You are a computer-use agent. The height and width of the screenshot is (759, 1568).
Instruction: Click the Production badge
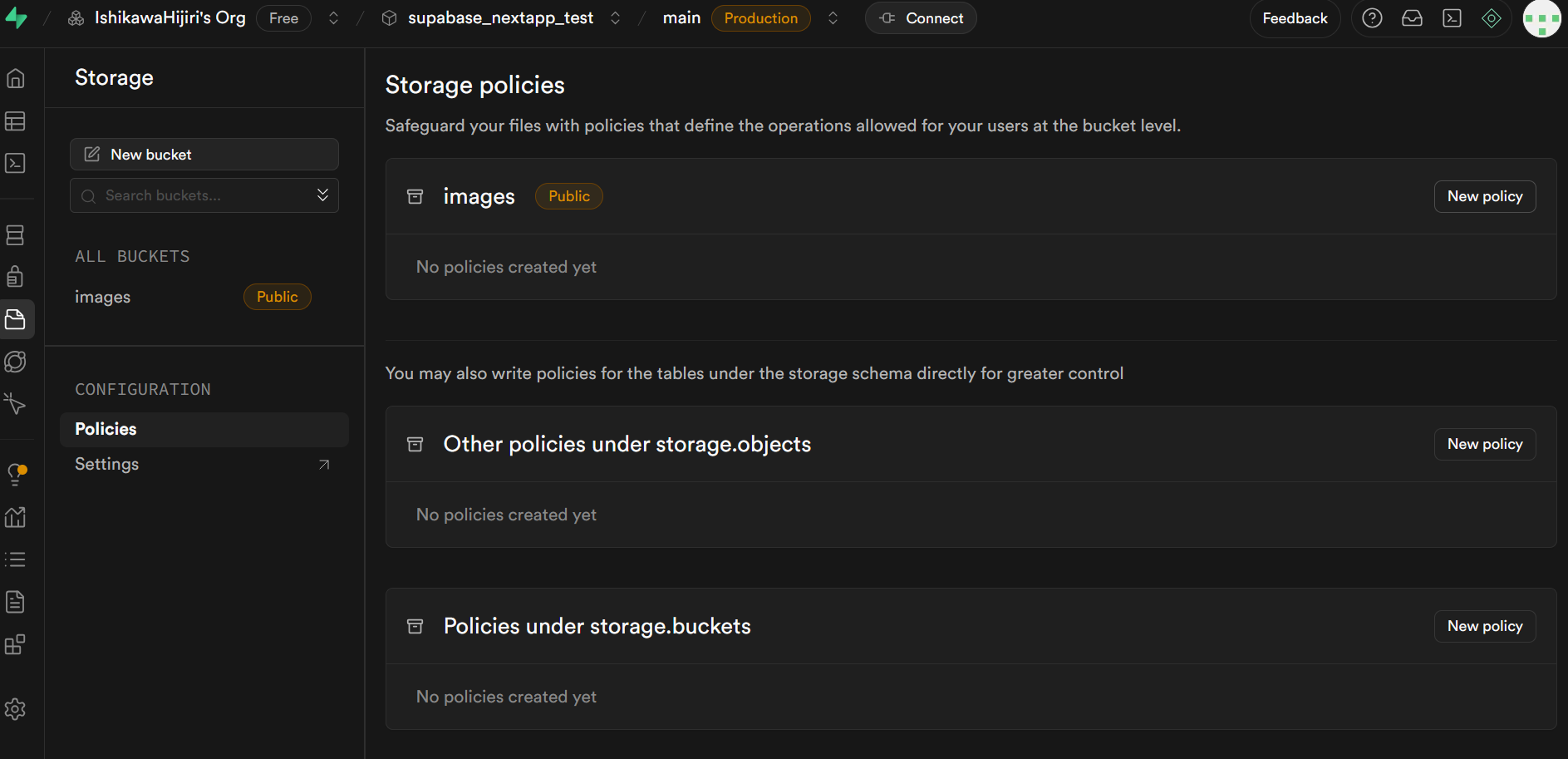(x=760, y=18)
